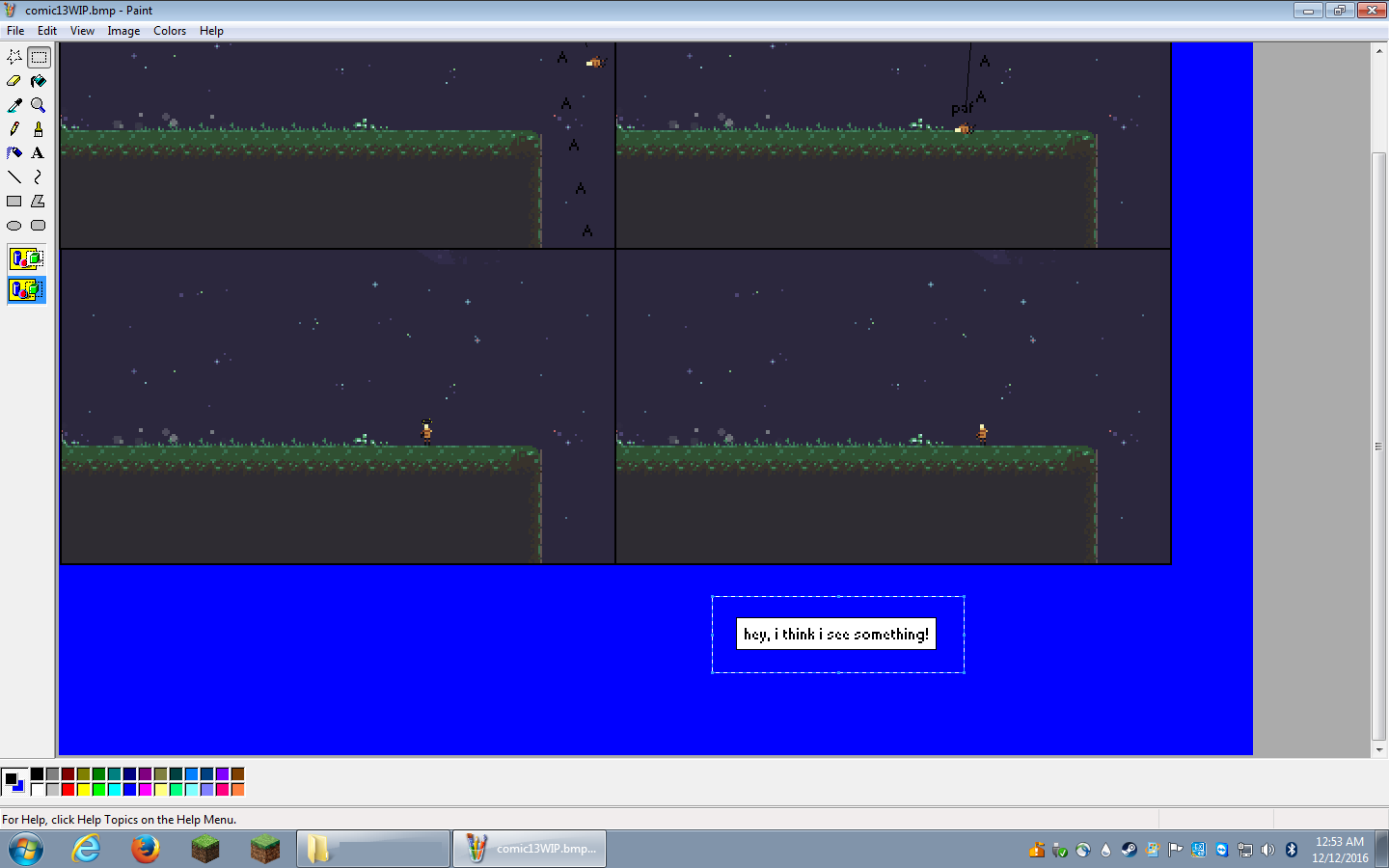Choose the Rounded Rectangle tool
This screenshot has width=1389, height=868.
pos(39,226)
